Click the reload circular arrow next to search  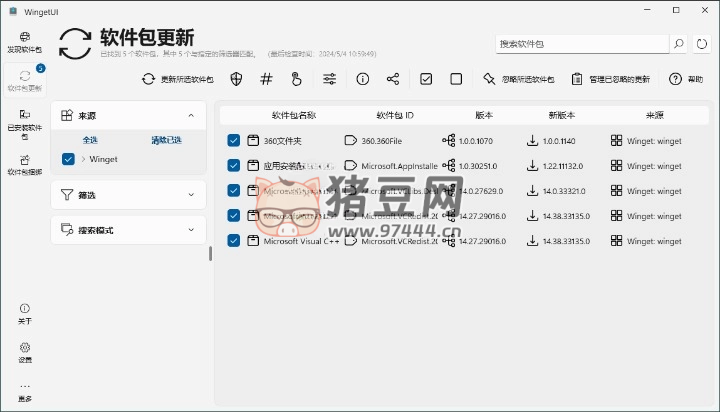701,44
